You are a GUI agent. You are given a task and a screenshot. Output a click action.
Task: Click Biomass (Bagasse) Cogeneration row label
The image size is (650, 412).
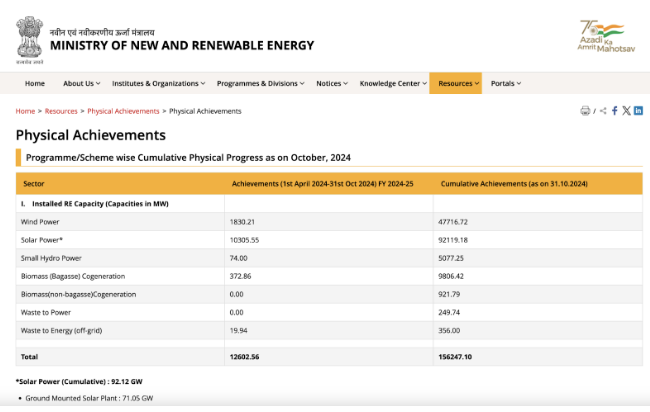tap(73, 276)
